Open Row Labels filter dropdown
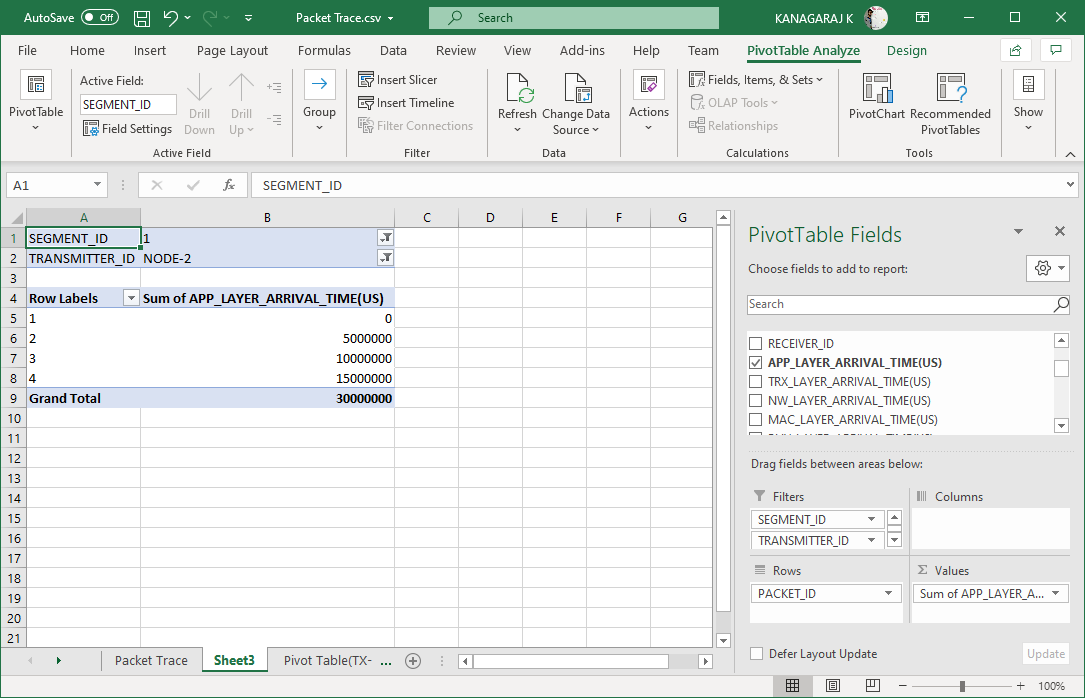The image size is (1085, 698). tap(131, 298)
